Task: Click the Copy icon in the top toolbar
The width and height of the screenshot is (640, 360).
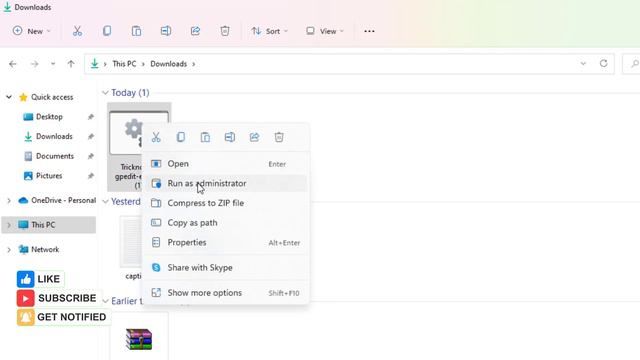Action: [x=107, y=31]
